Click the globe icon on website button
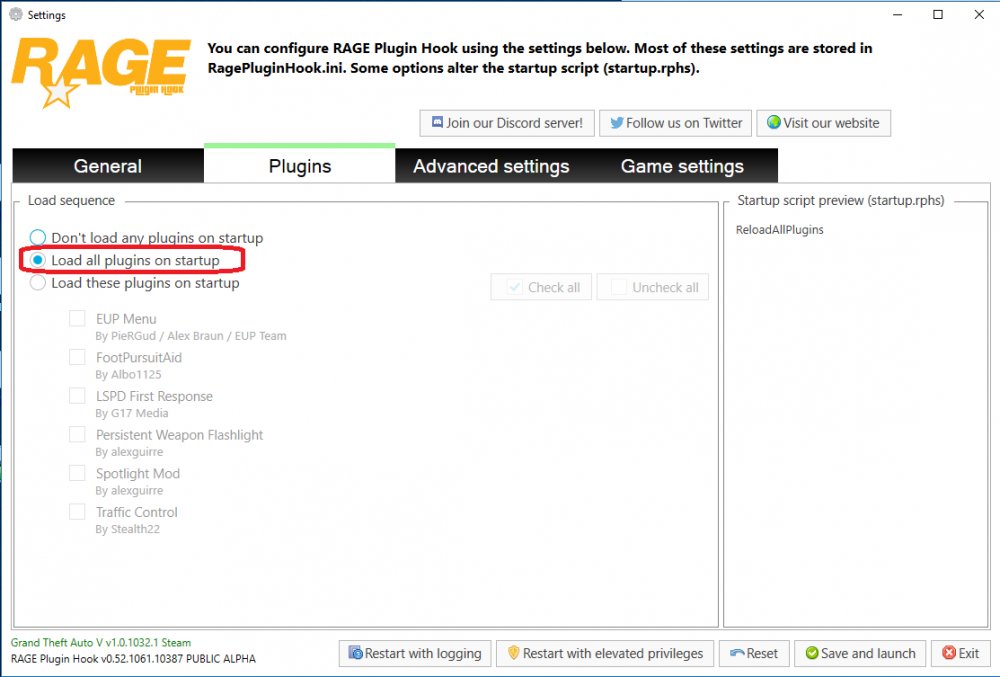The width and height of the screenshot is (1000, 677). pyautogui.click(x=774, y=122)
